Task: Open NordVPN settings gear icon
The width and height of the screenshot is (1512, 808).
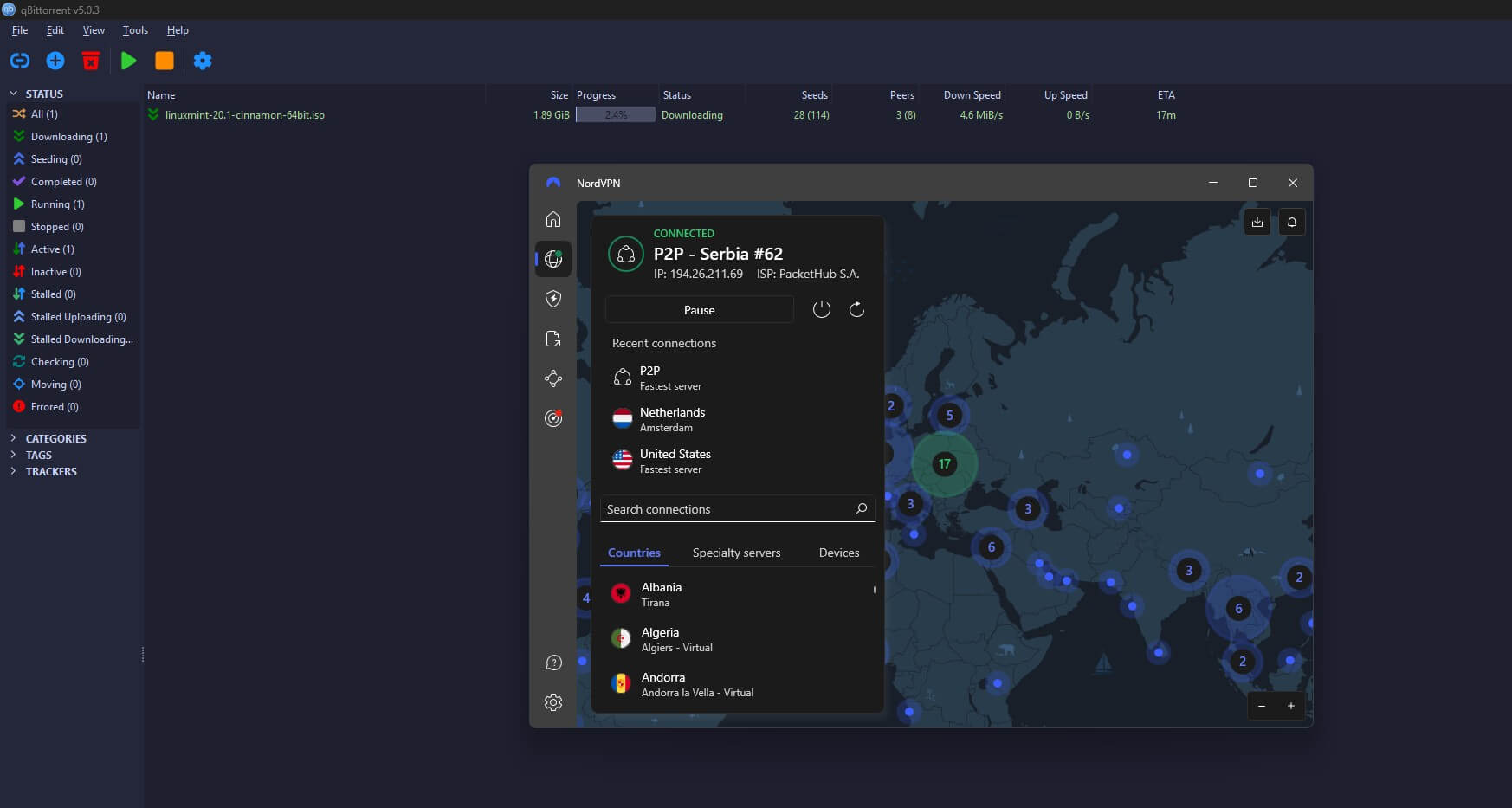Action: [x=553, y=702]
